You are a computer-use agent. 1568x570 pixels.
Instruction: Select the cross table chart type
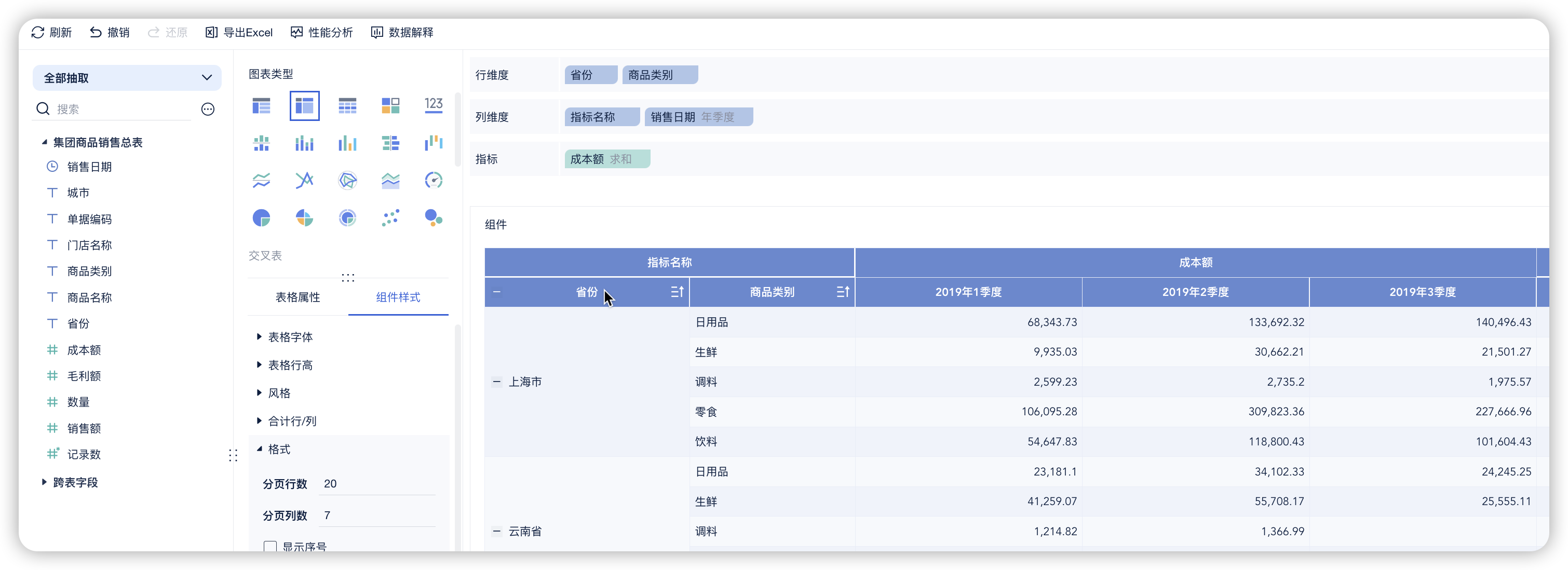point(304,106)
